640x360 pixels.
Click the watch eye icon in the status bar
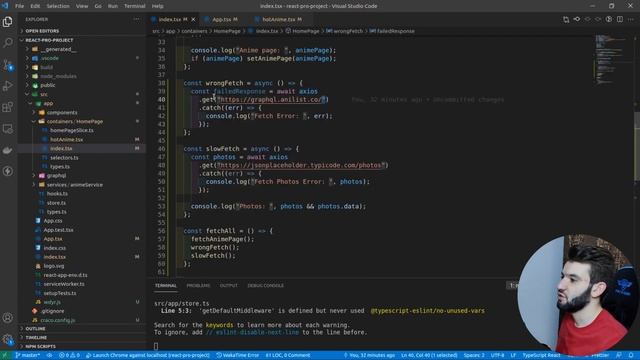point(49,355)
